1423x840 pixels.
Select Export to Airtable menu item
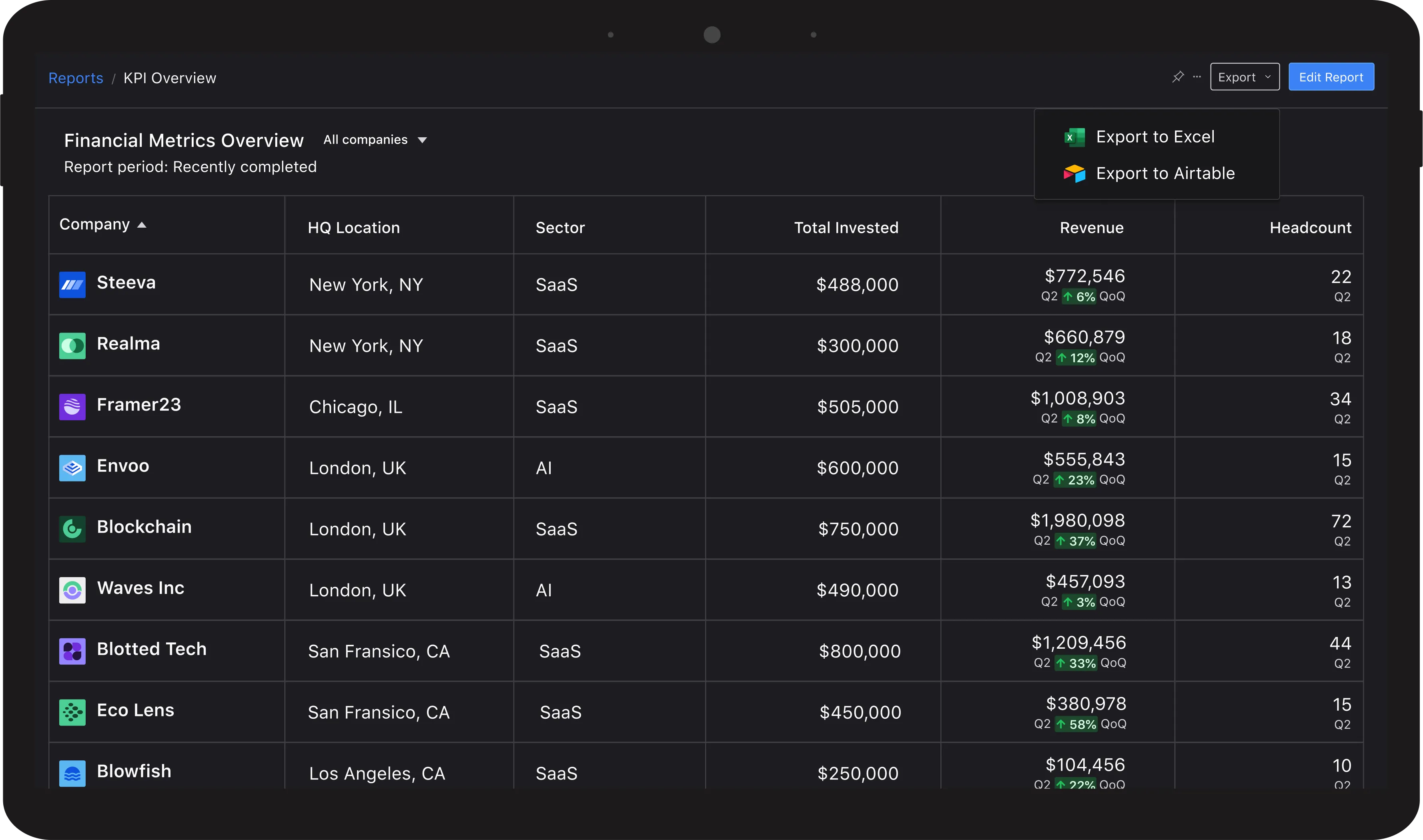point(1165,173)
